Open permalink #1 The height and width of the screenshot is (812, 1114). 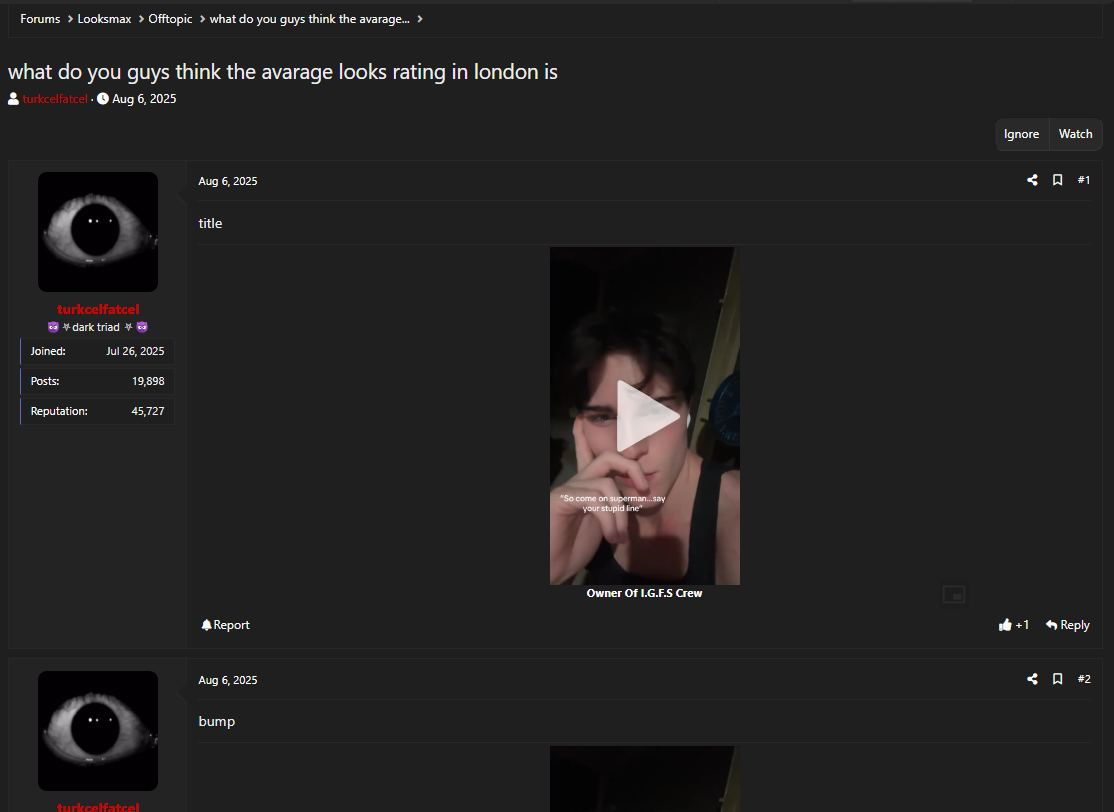pyautogui.click(x=1083, y=180)
